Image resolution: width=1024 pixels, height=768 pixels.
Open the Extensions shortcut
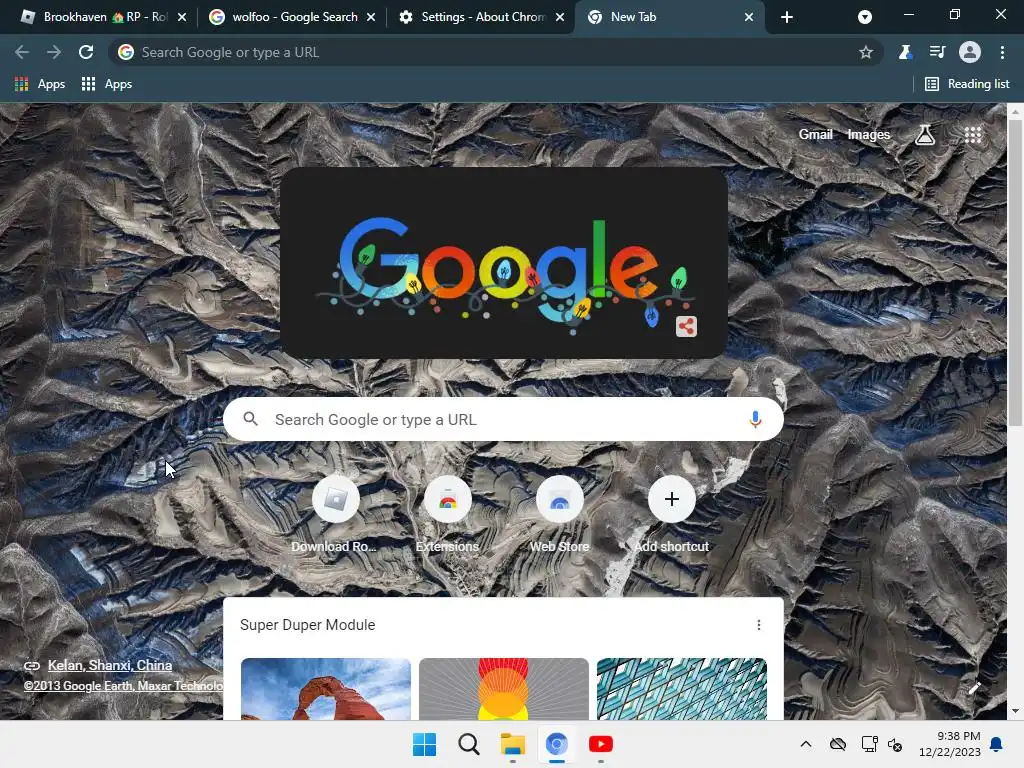(x=447, y=516)
